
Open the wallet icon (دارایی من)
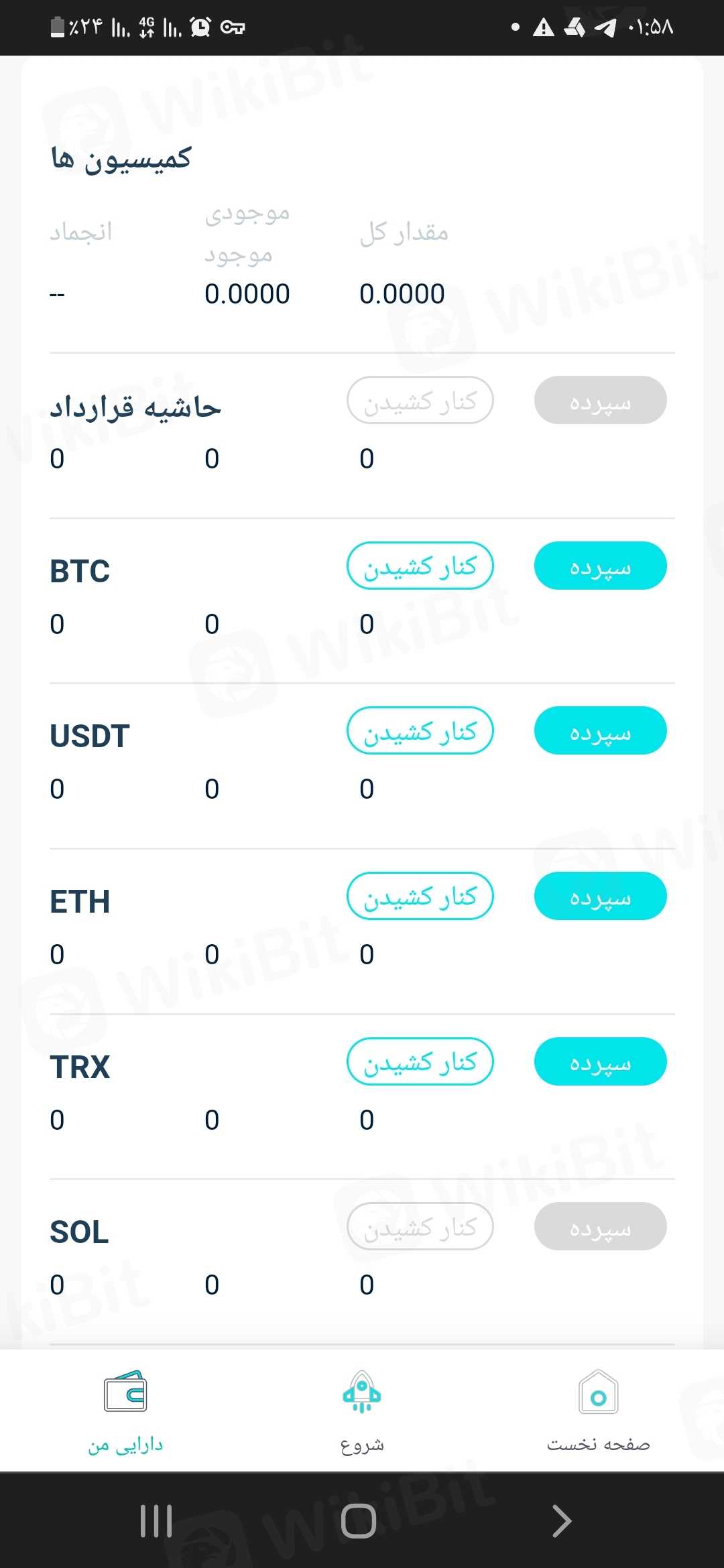(125, 1392)
